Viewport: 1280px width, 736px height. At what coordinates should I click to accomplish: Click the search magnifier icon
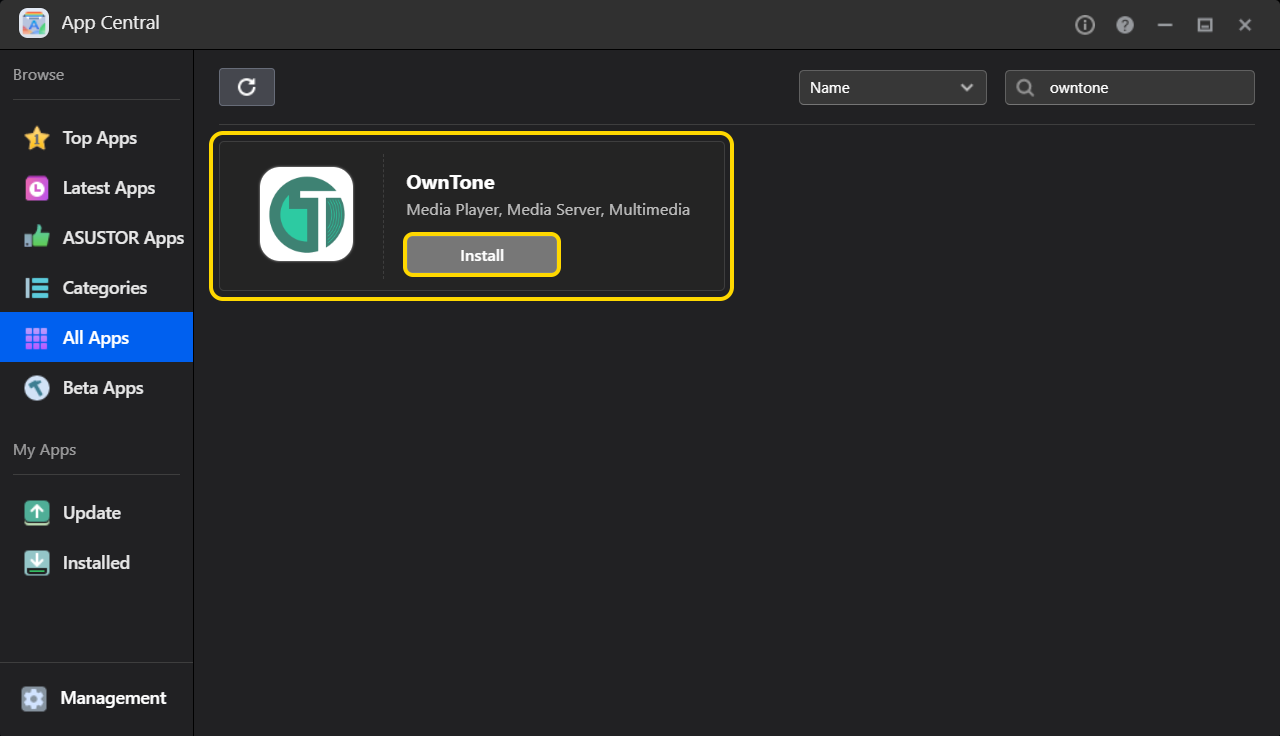coord(1025,88)
